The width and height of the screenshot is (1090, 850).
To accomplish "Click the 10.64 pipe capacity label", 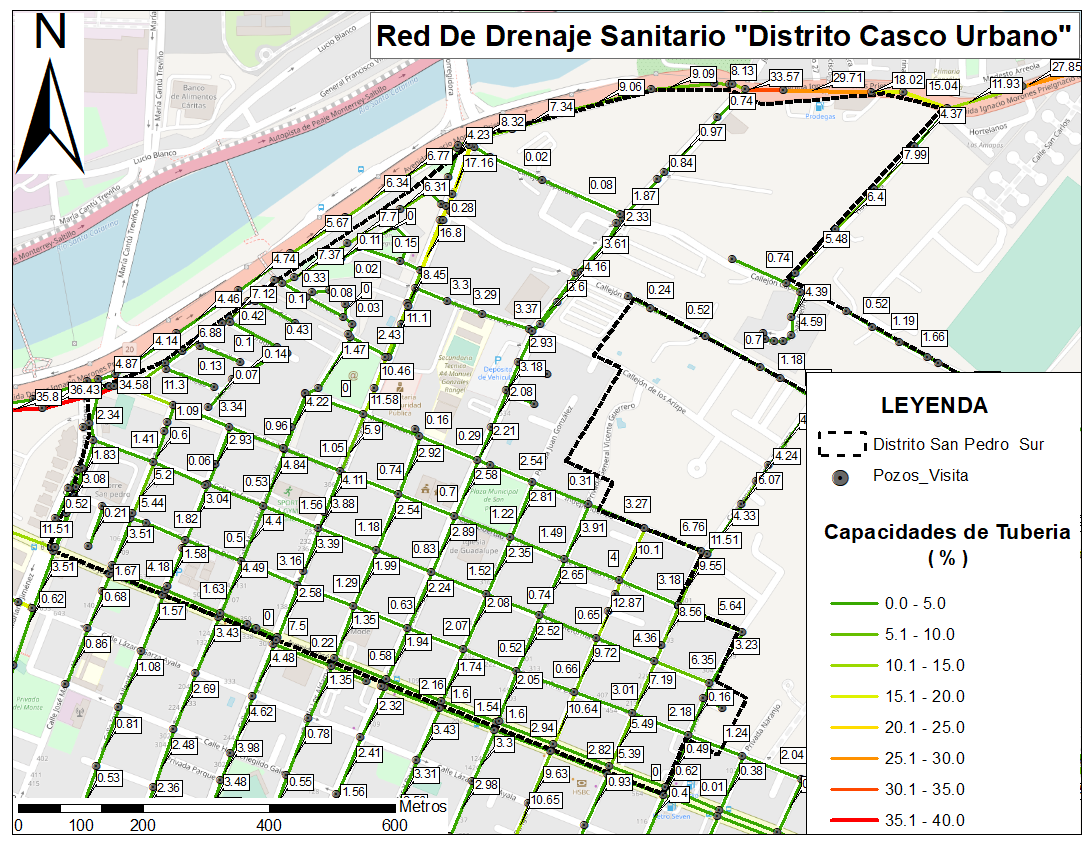I will click(x=583, y=709).
